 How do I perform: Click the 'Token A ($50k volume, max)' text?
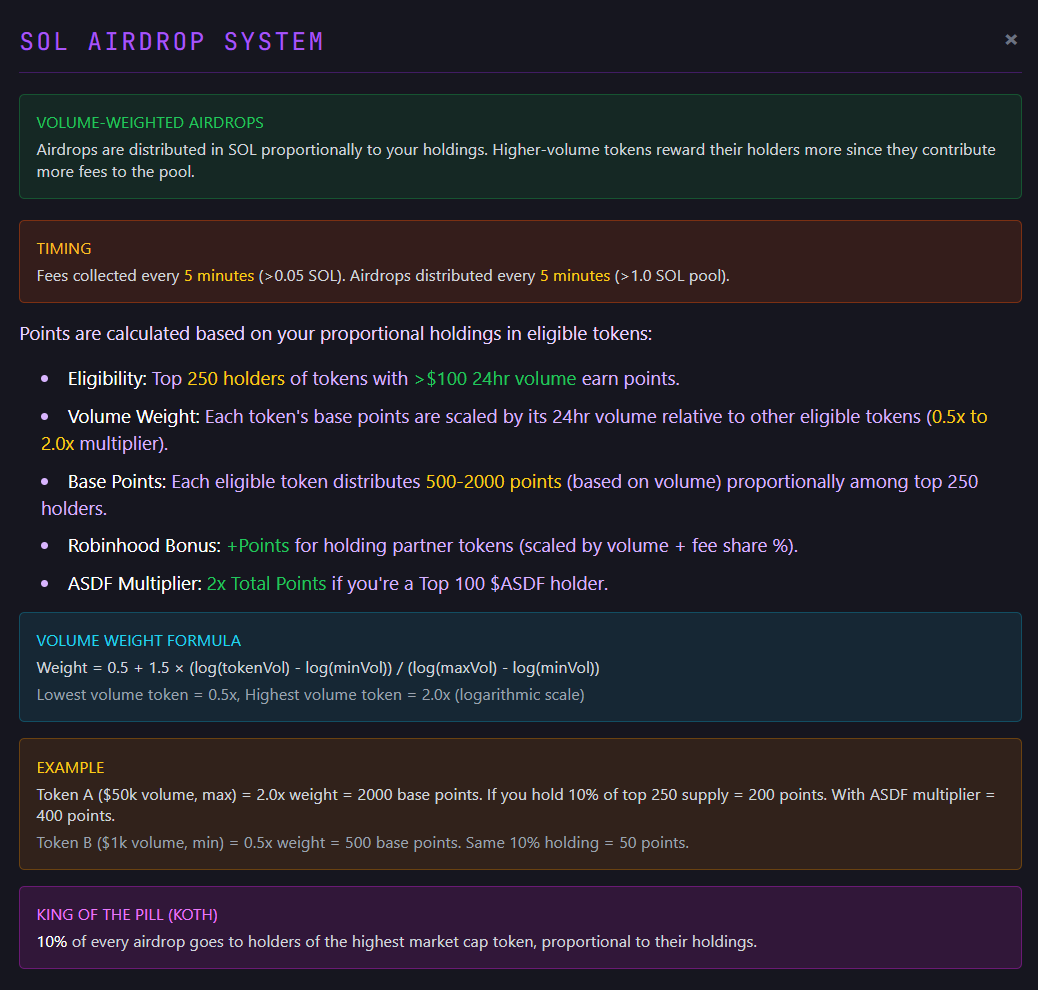[x=136, y=795]
